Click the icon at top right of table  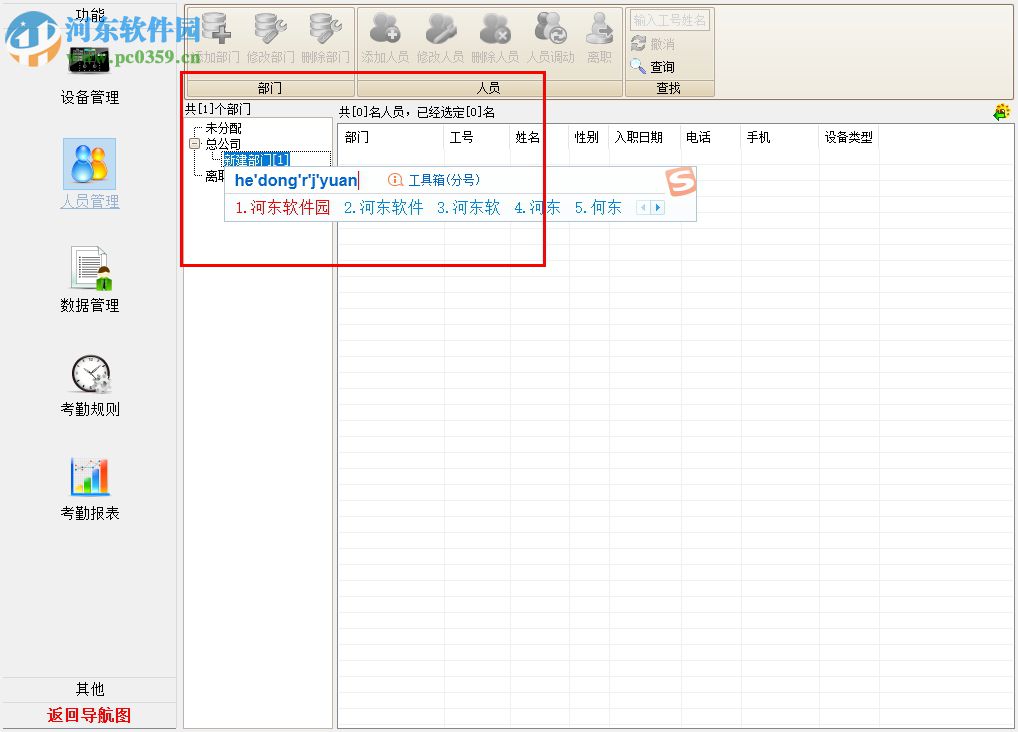pos(1002,112)
